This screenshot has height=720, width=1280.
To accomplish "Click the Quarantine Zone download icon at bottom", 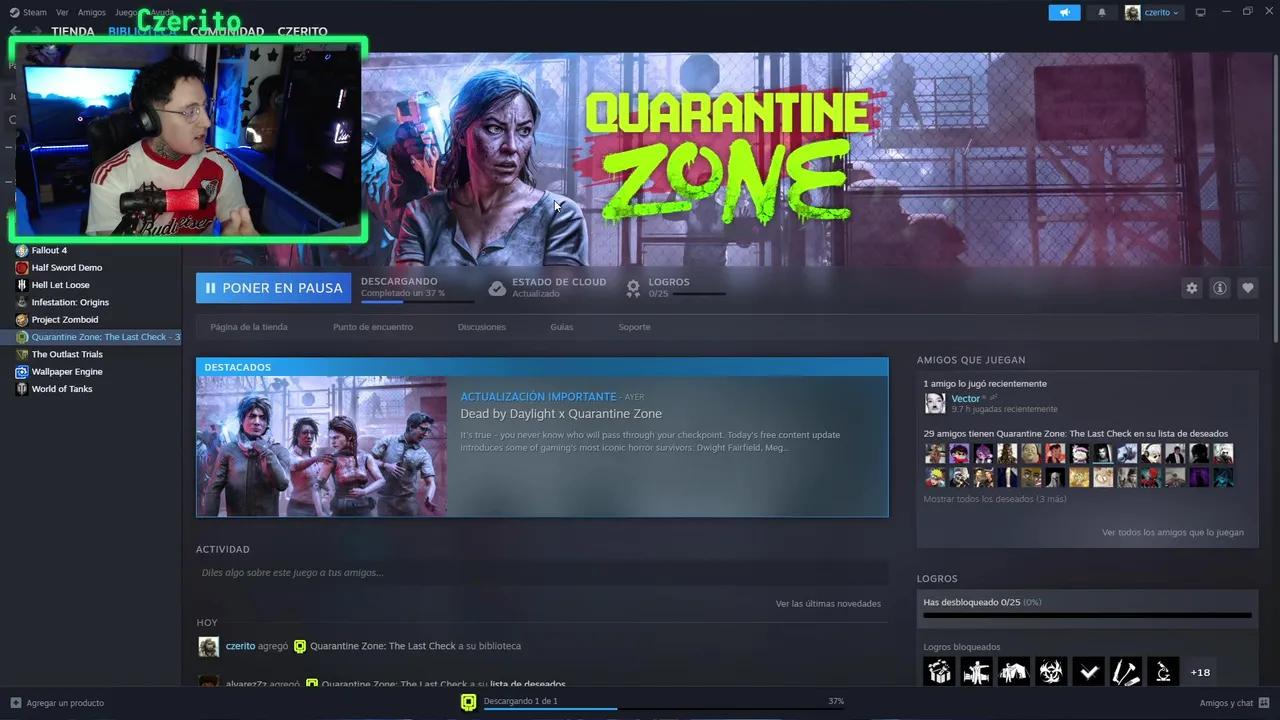I will (x=468, y=703).
